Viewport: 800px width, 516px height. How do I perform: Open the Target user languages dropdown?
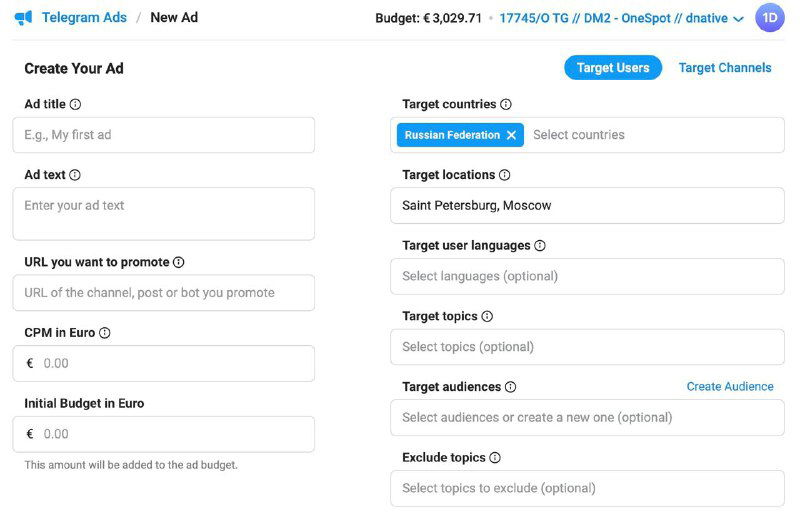click(x=587, y=276)
